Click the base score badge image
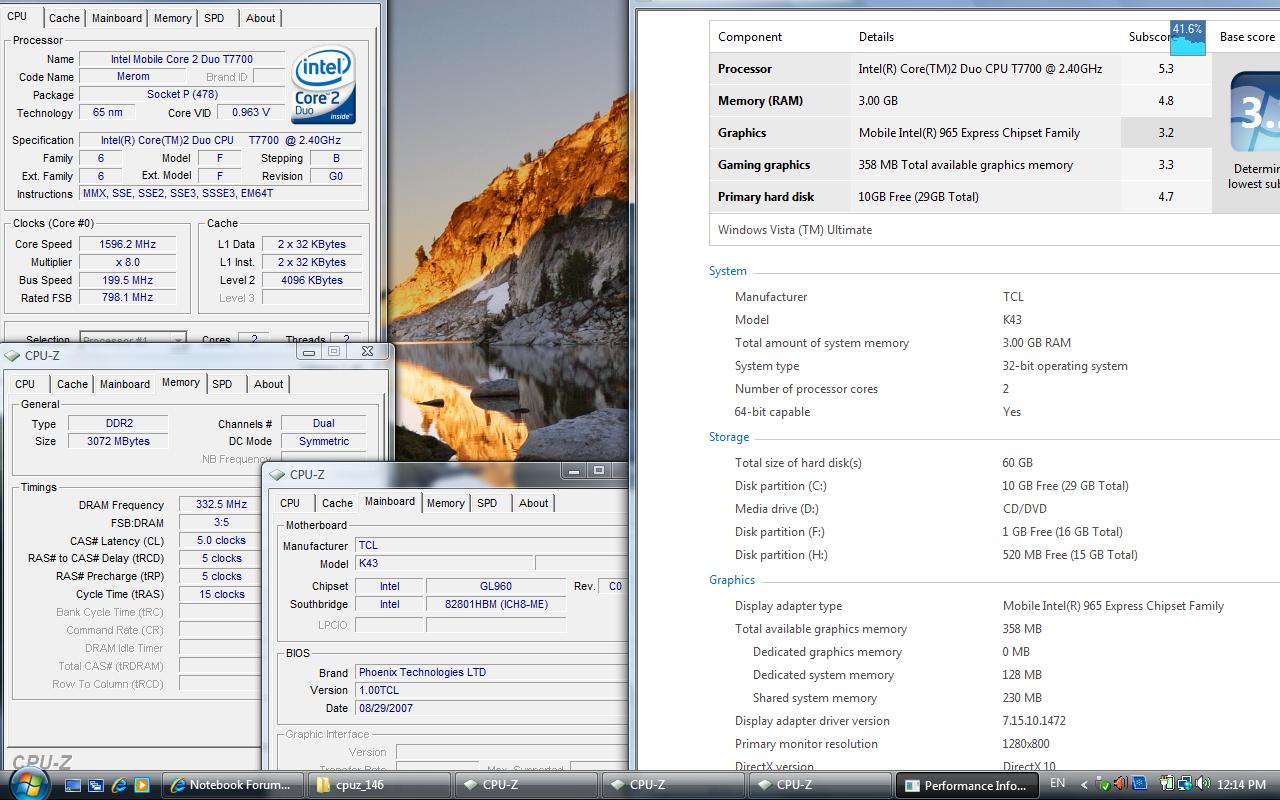This screenshot has height=800, width=1280. [x=1255, y=113]
